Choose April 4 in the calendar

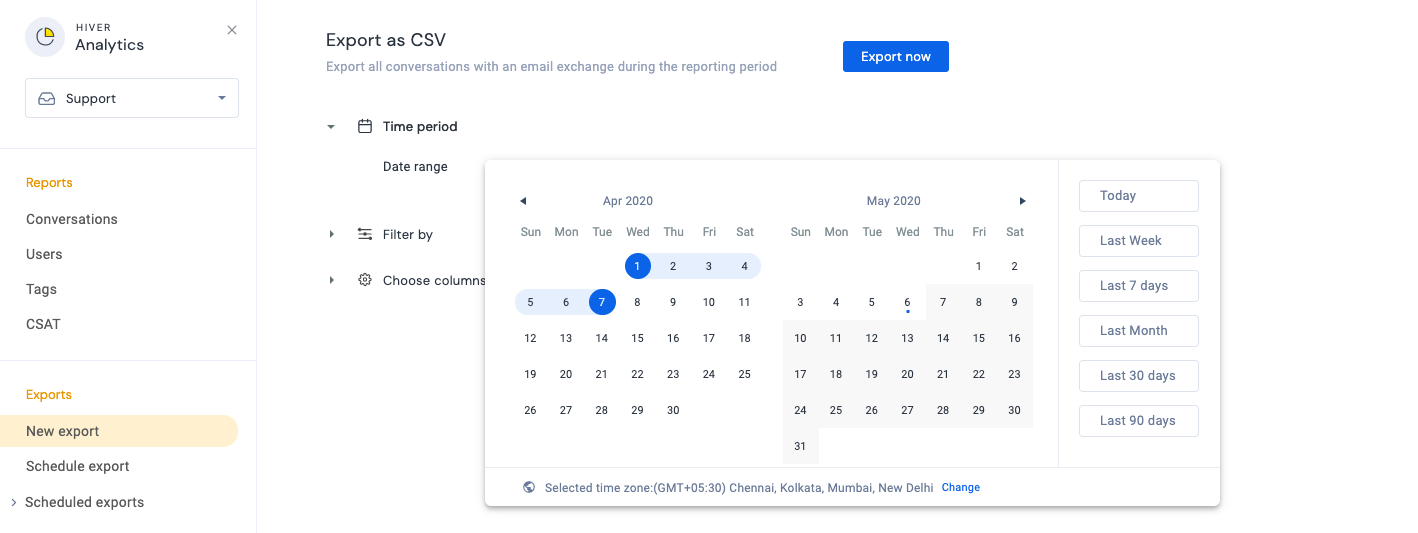pyautogui.click(x=745, y=266)
